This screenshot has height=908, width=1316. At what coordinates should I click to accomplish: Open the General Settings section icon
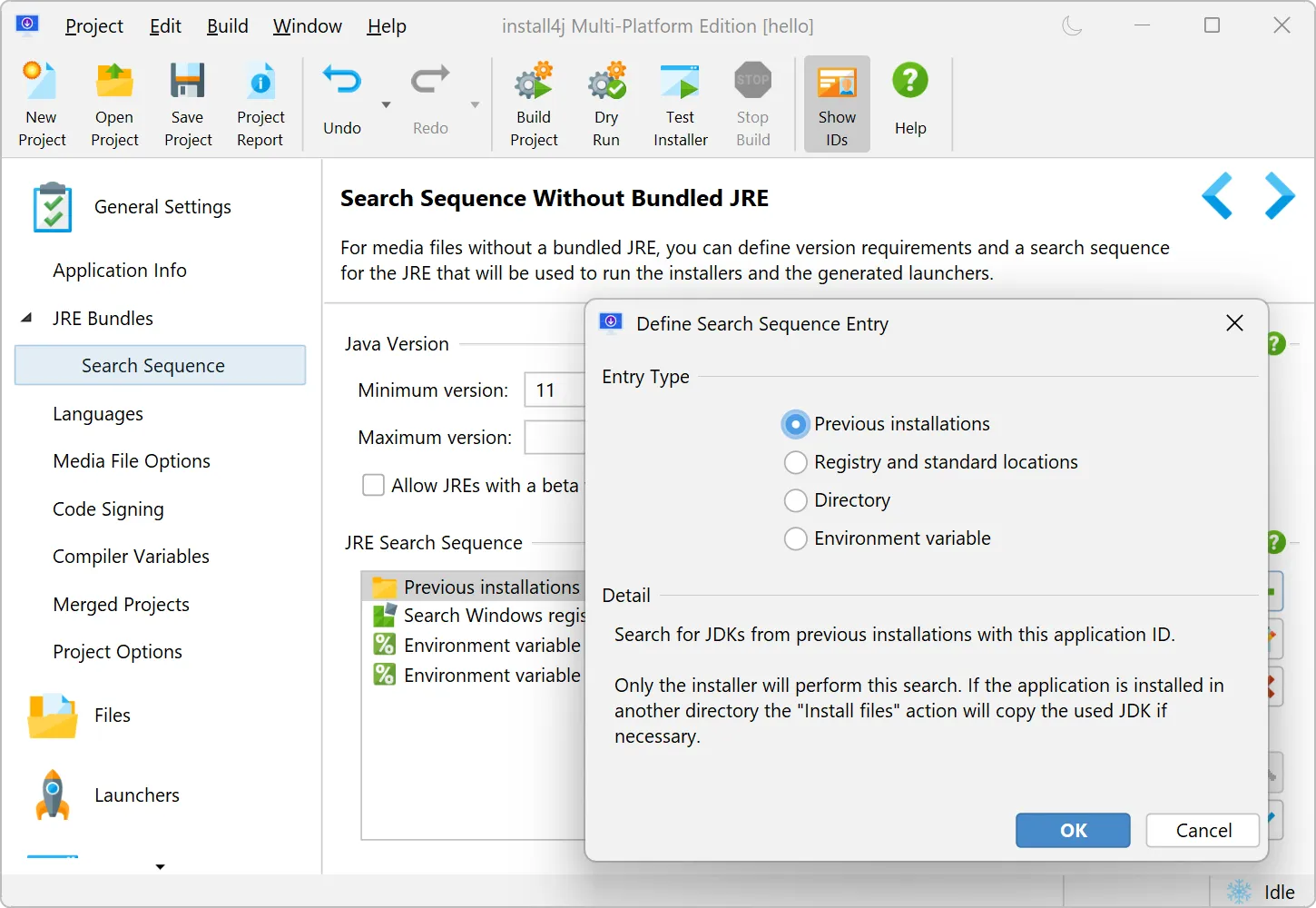[53, 207]
